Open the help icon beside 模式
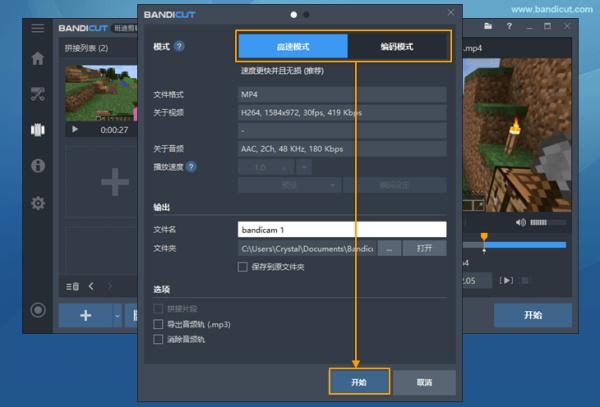Screen dimensions: 600x407 [x=179, y=46]
